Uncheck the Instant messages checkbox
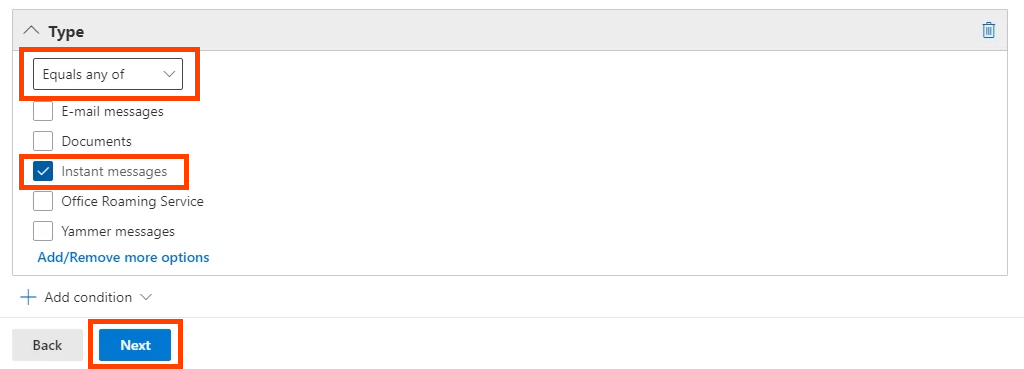This screenshot has height=369, width=1024. pos(43,172)
